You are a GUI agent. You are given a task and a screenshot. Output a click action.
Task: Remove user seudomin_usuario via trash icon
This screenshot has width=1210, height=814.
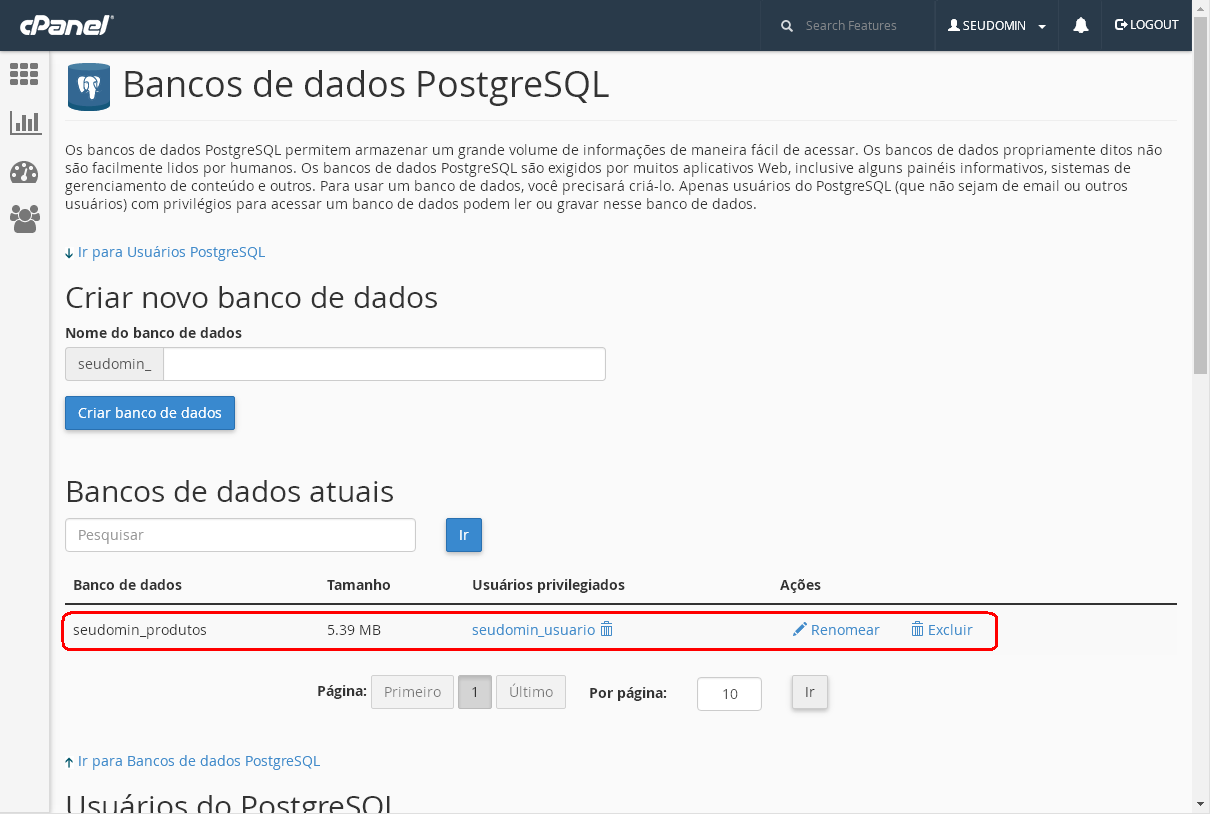click(607, 629)
